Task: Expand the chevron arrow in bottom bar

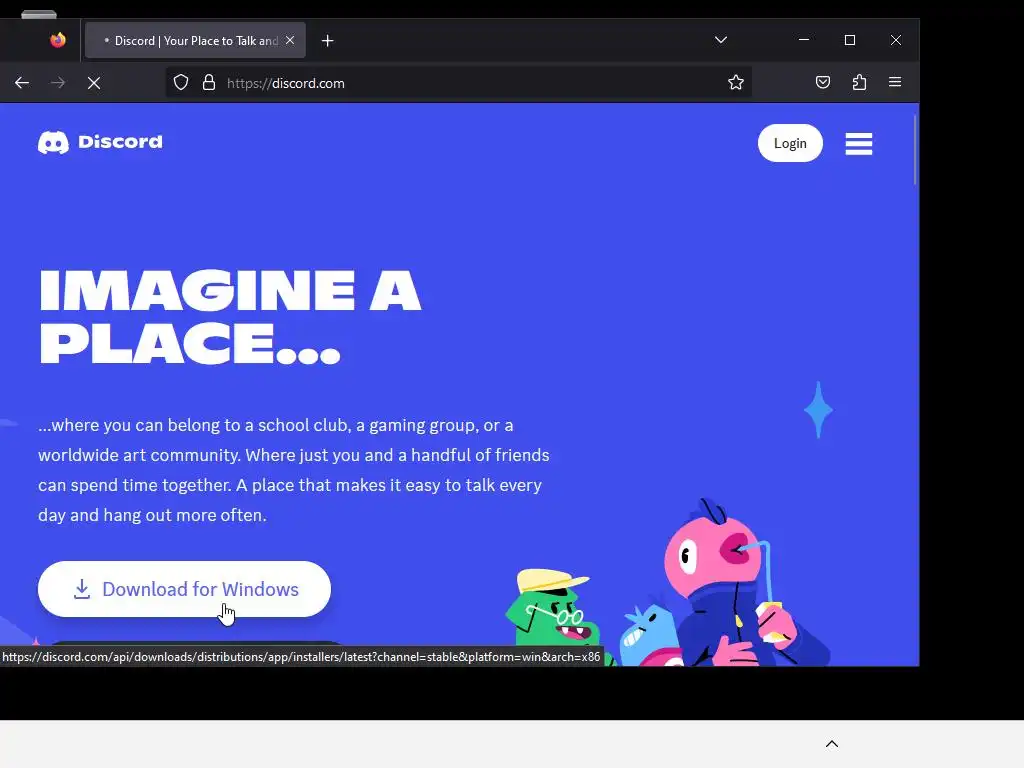Action: (x=832, y=744)
